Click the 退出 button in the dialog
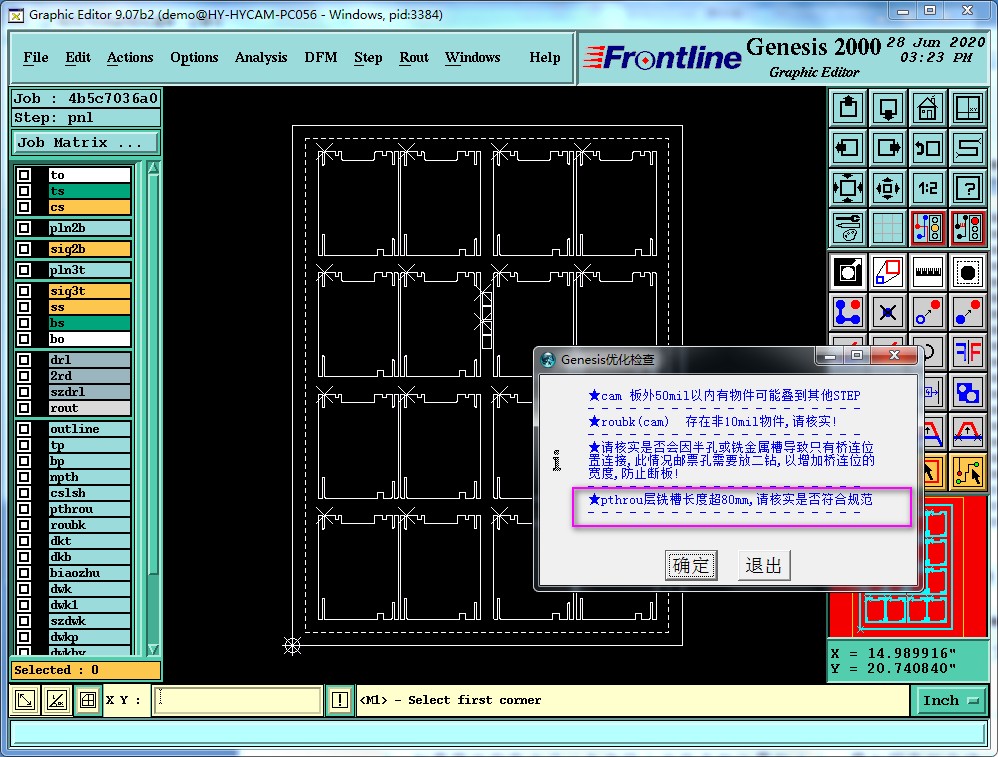Viewport: 998px width, 757px height. (x=764, y=565)
